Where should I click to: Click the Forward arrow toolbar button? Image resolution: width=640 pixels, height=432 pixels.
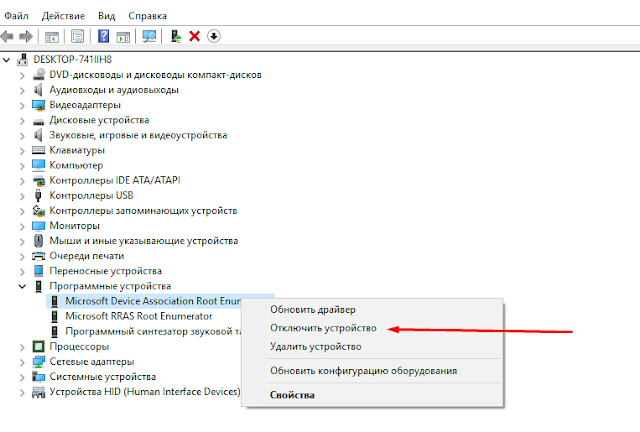(x=26, y=37)
